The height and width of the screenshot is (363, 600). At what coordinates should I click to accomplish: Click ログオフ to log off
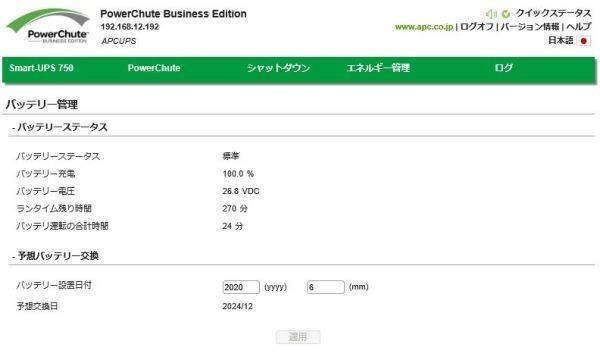476,27
